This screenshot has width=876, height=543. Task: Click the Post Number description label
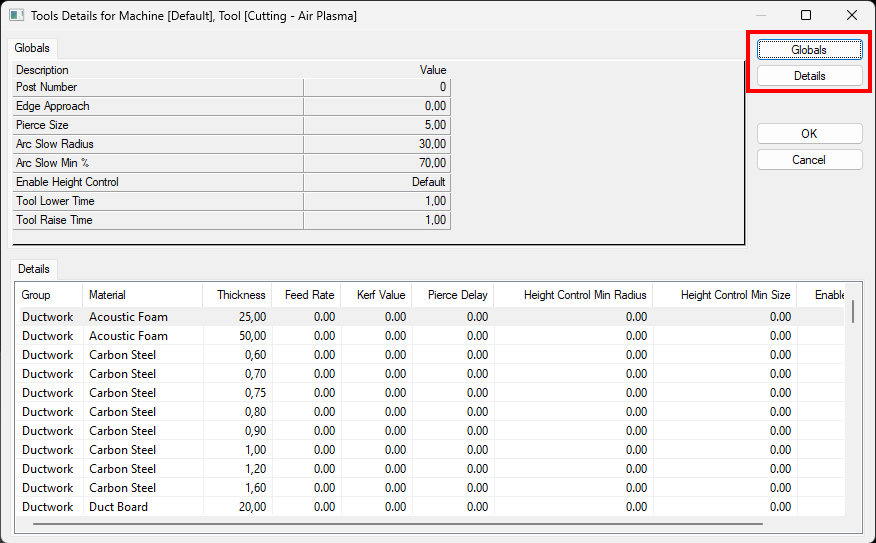point(46,87)
